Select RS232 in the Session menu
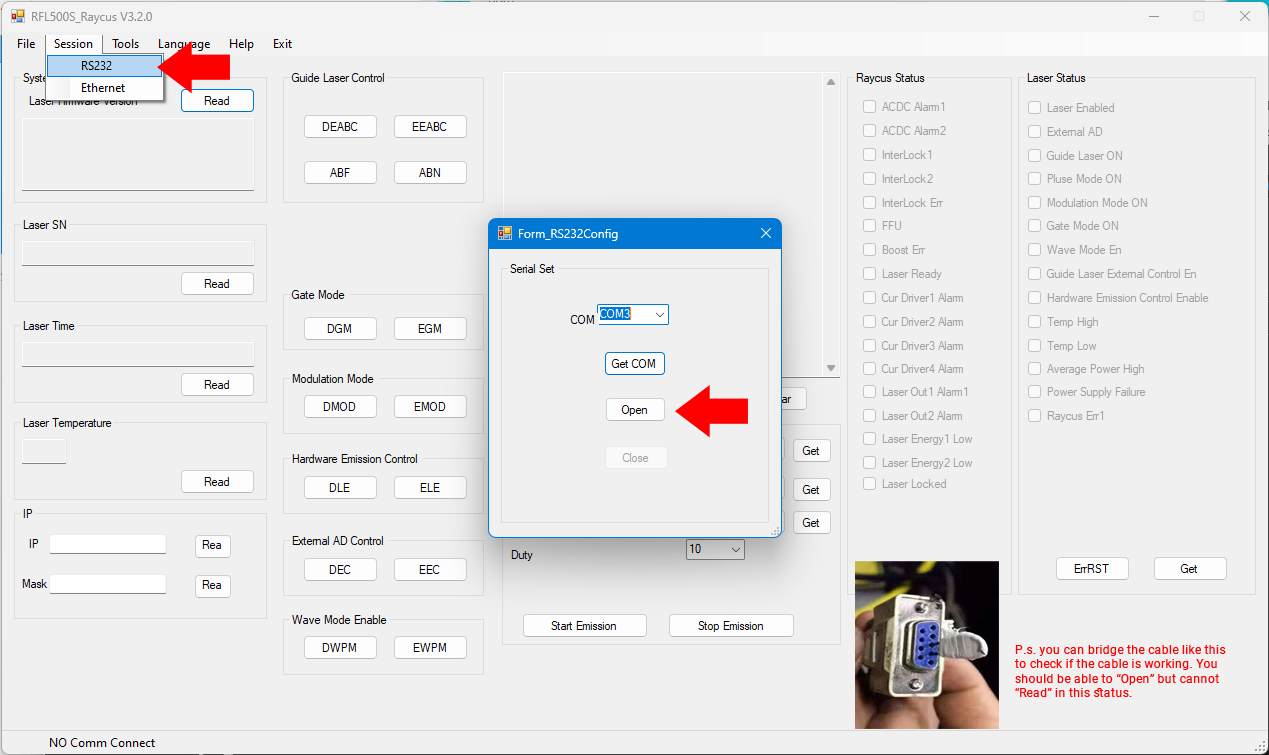This screenshot has width=1269, height=755. tap(97, 65)
